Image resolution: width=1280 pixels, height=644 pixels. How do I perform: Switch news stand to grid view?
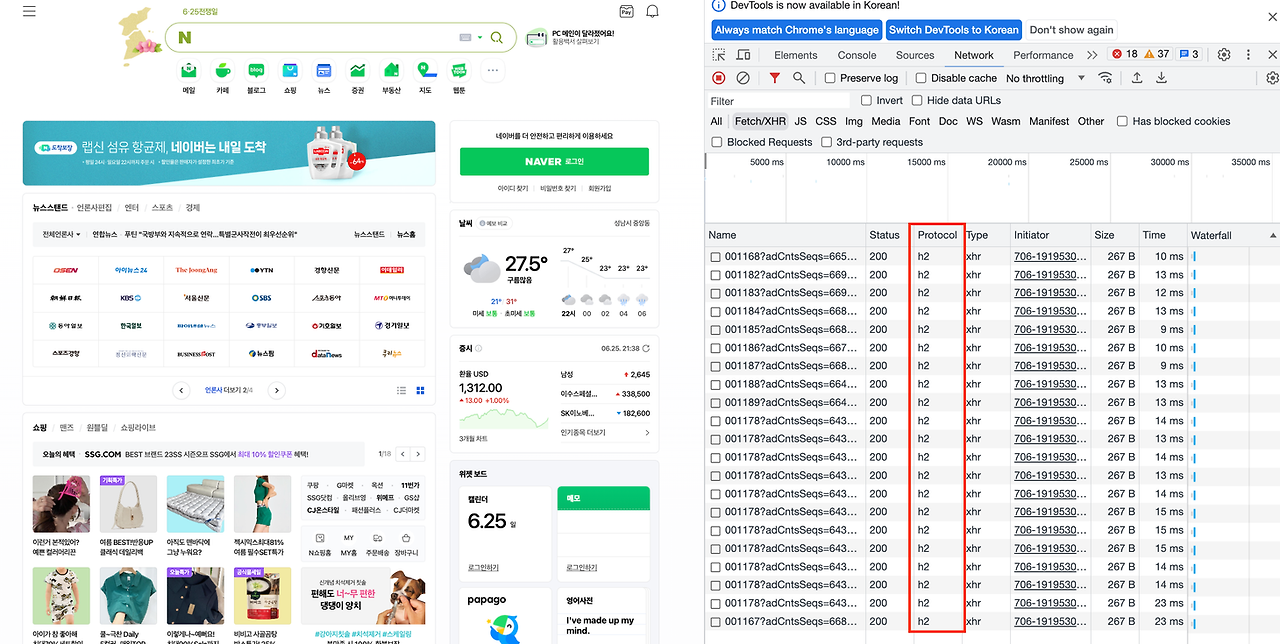(x=420, y=390)
